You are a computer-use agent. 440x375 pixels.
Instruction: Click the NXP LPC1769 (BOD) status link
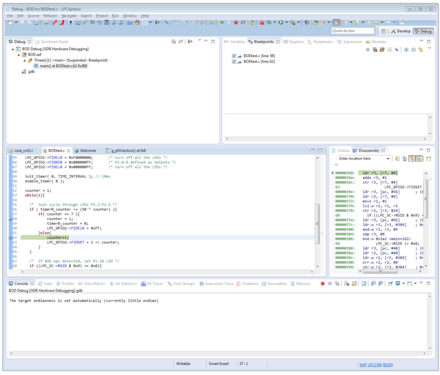click(x=376, y=365)
